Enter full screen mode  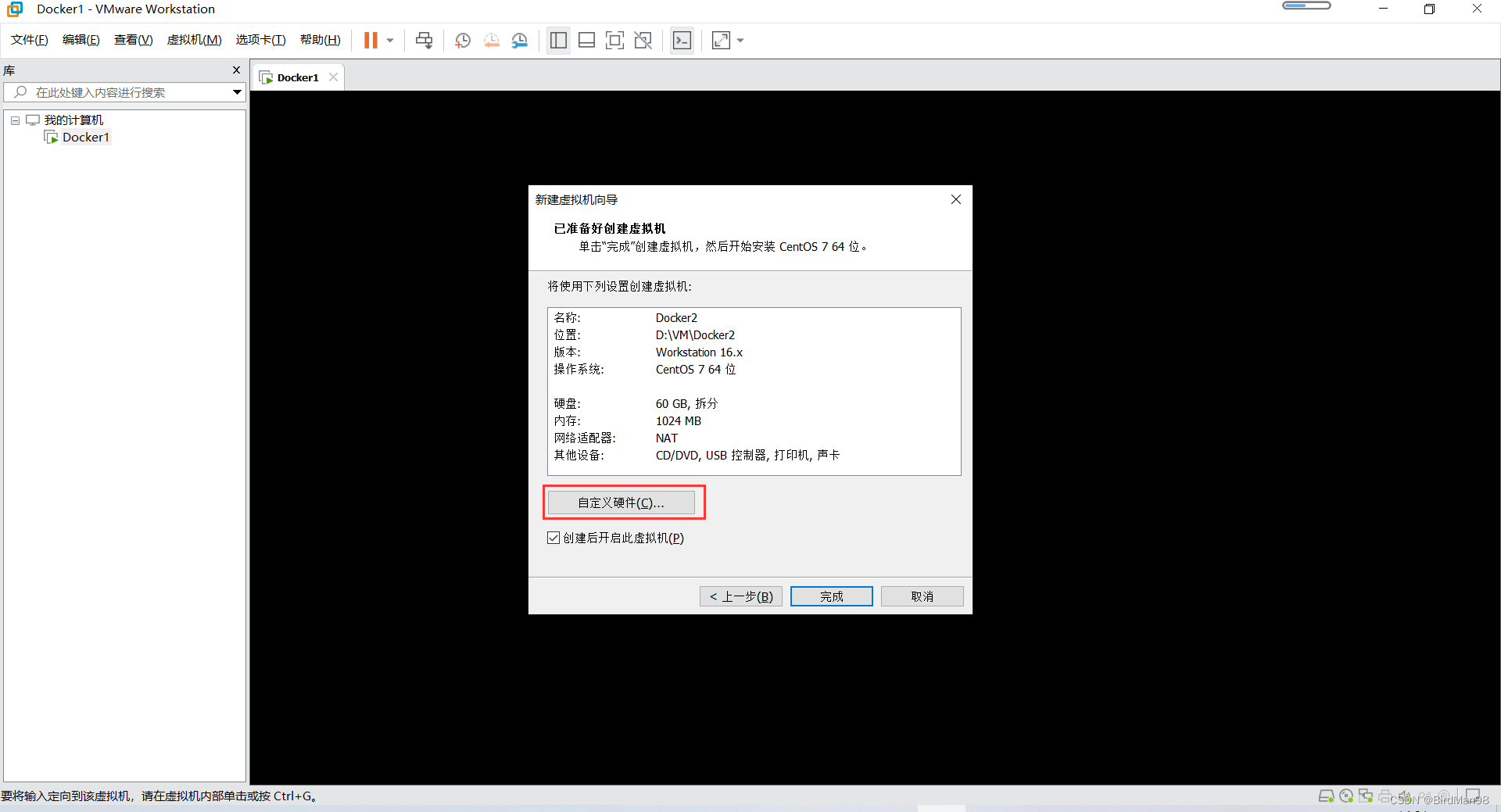615,41
